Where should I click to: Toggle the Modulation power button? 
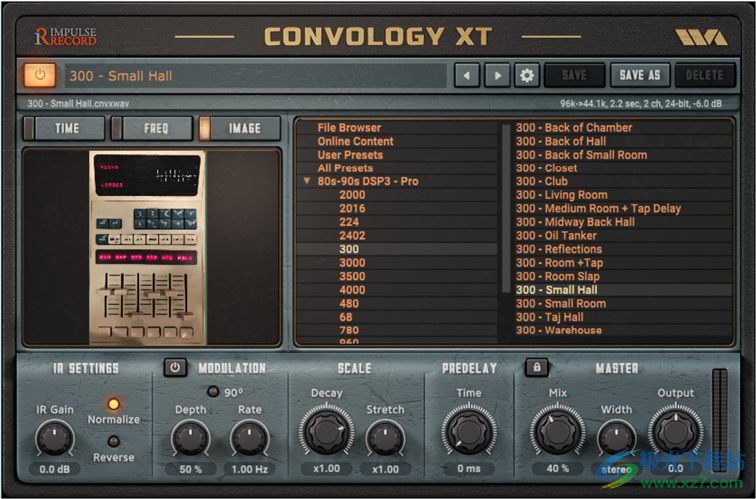click(x=175, y=367)
